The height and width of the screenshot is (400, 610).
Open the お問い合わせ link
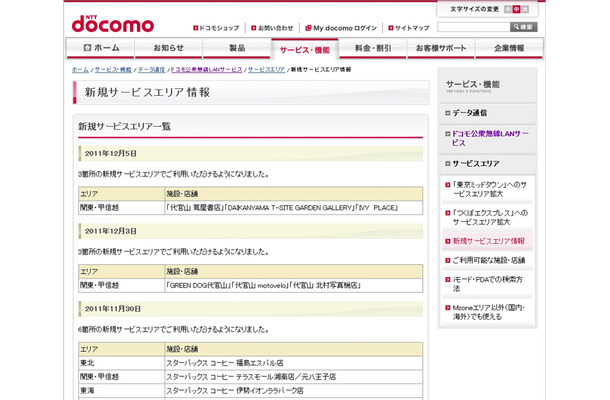tap(272, 28)
